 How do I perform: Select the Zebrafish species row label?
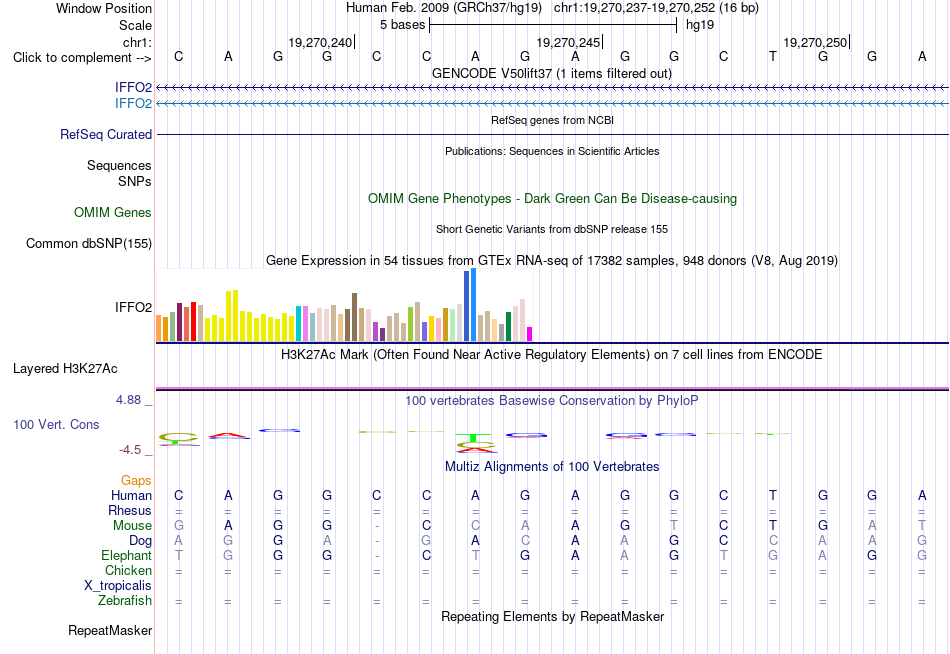(125, 600)
